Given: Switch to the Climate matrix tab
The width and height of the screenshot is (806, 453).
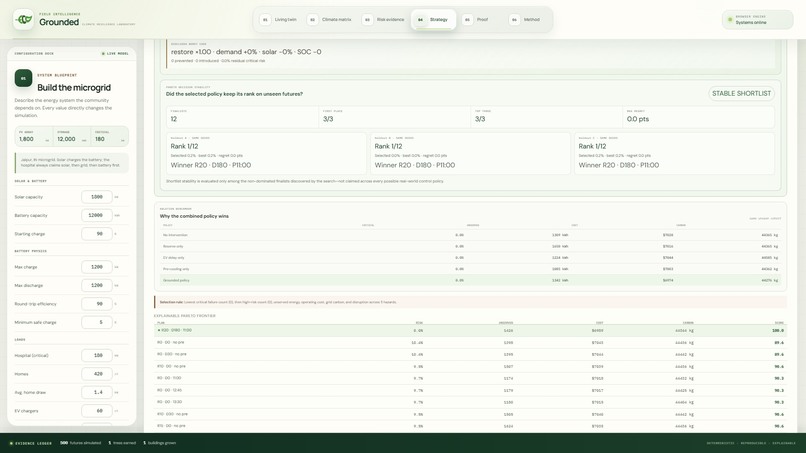Looking at the screenshot, I should 331,20.
